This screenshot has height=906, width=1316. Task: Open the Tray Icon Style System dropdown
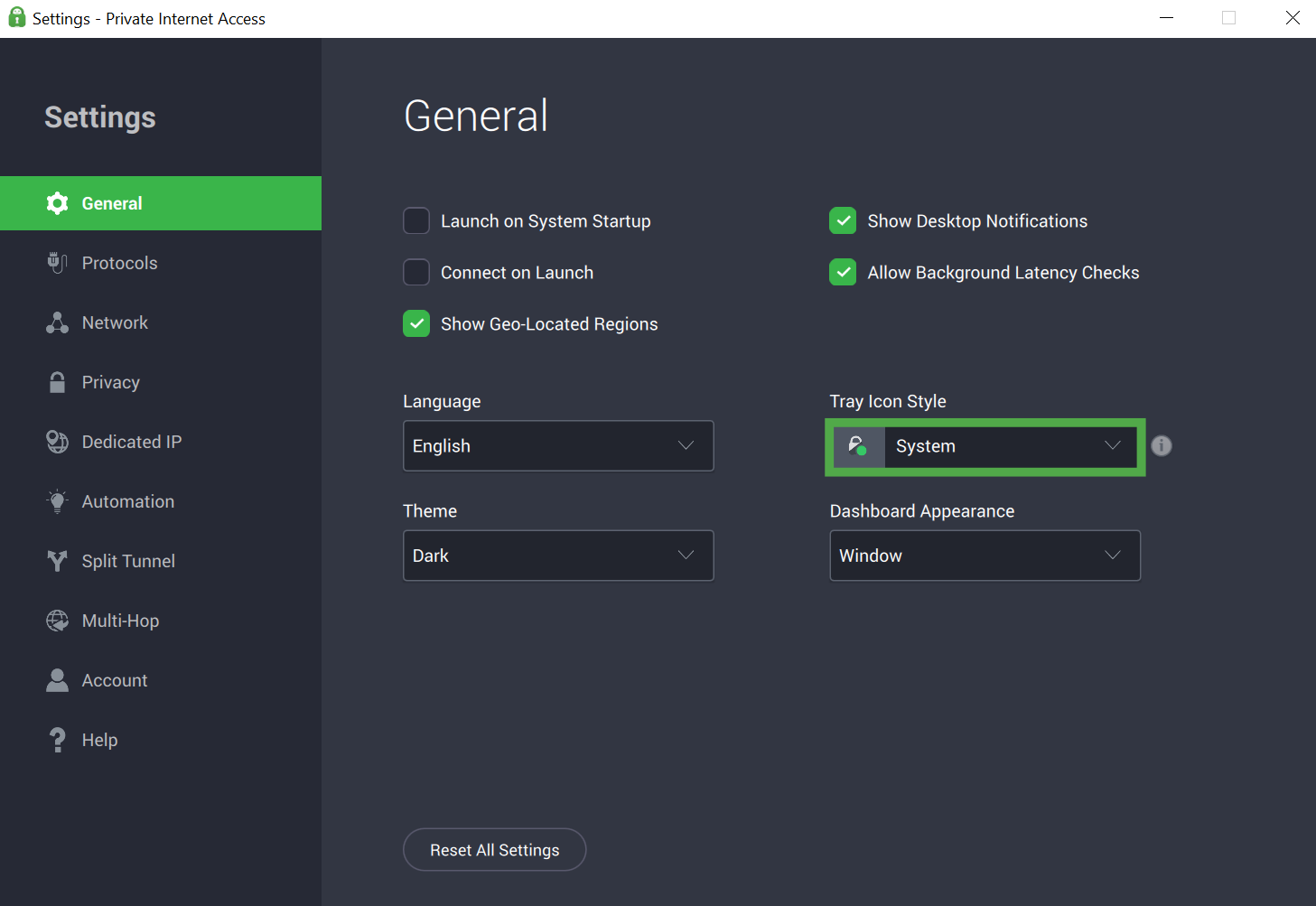[985, 446]
